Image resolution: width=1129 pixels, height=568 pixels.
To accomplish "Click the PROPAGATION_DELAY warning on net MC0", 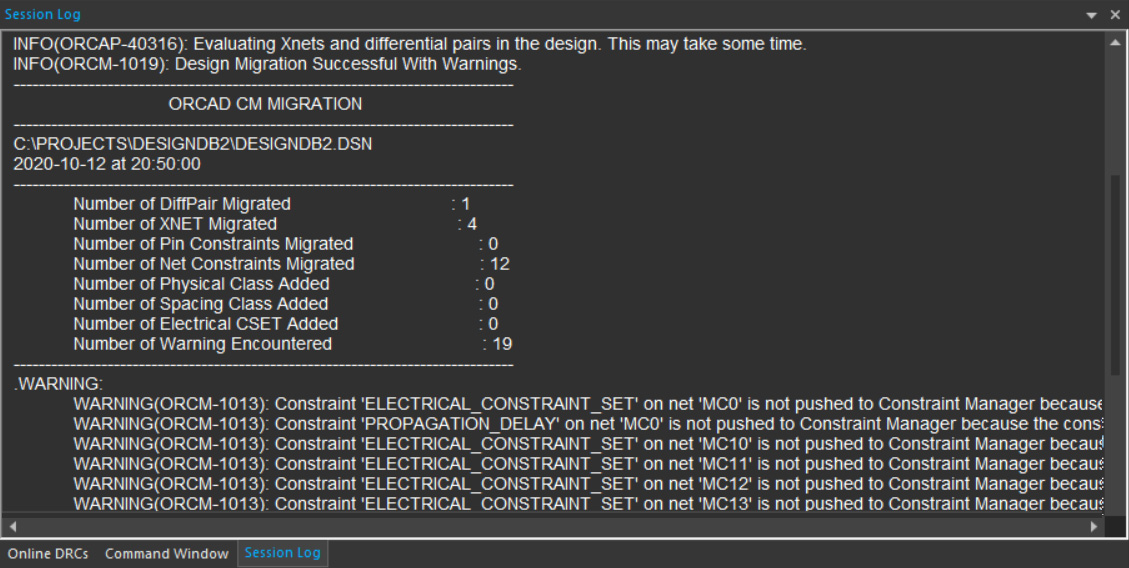I will click(588, 423).
